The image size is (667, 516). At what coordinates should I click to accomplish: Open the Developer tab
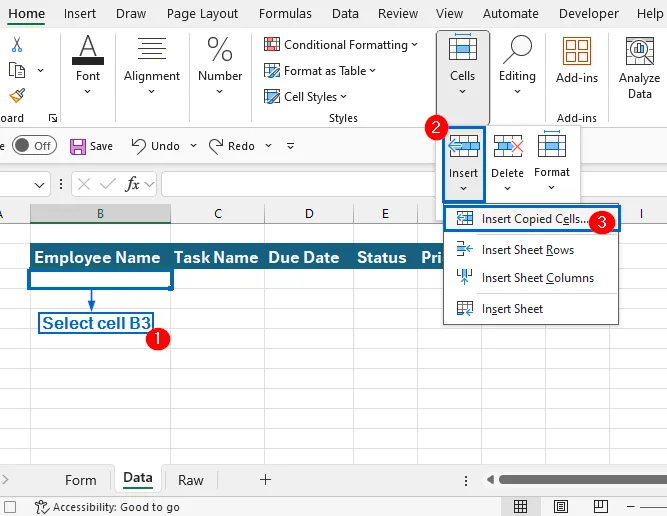589,14
